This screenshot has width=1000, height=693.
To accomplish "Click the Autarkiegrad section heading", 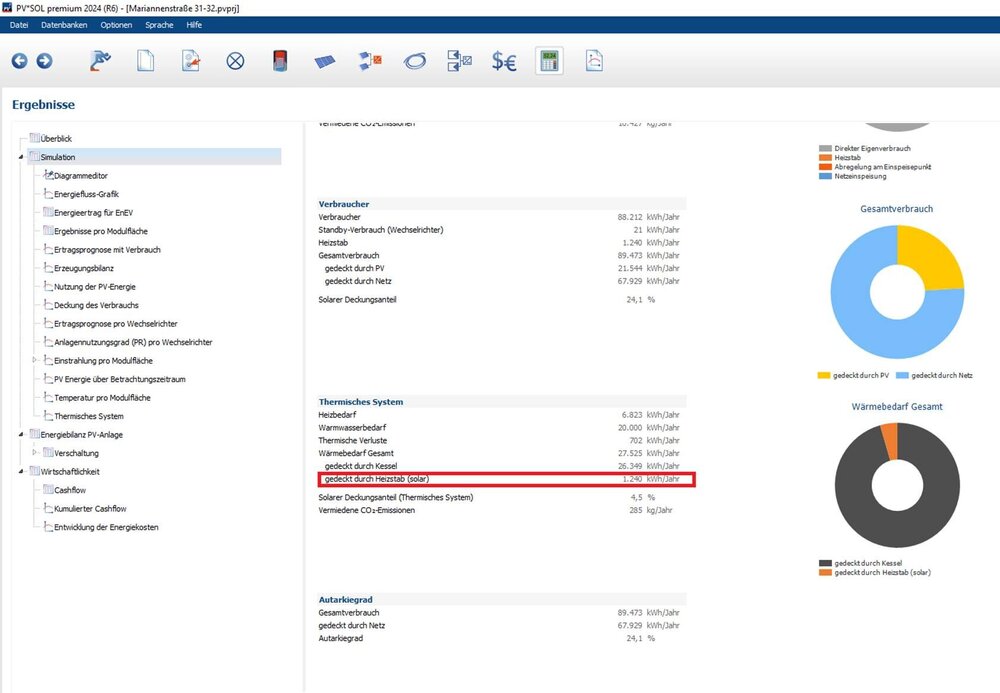I will coord(346,599).
